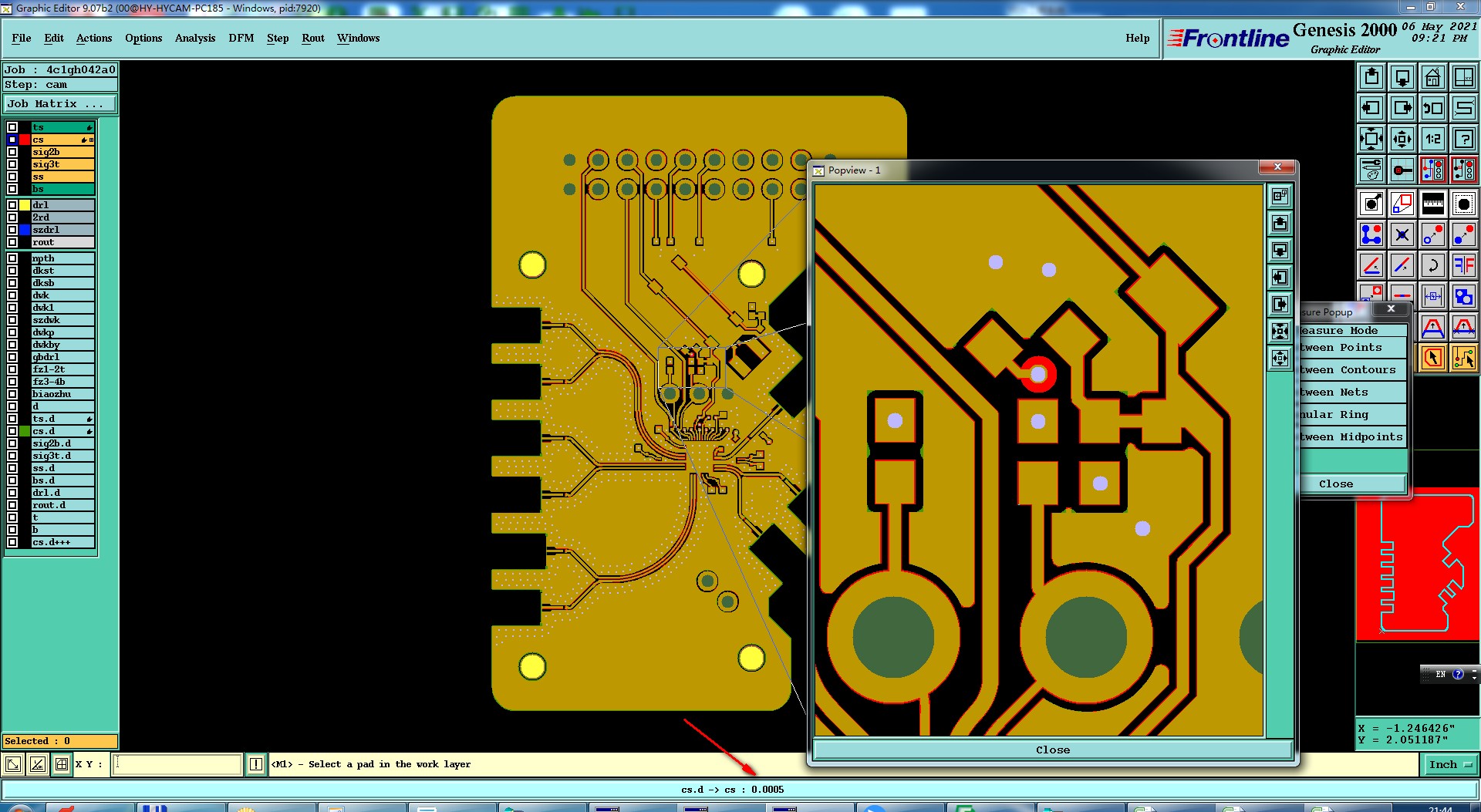Open the XY coordinate window icon
Image resolution: width=1481 pixels, height=812 pixels.
point(1464,77)
